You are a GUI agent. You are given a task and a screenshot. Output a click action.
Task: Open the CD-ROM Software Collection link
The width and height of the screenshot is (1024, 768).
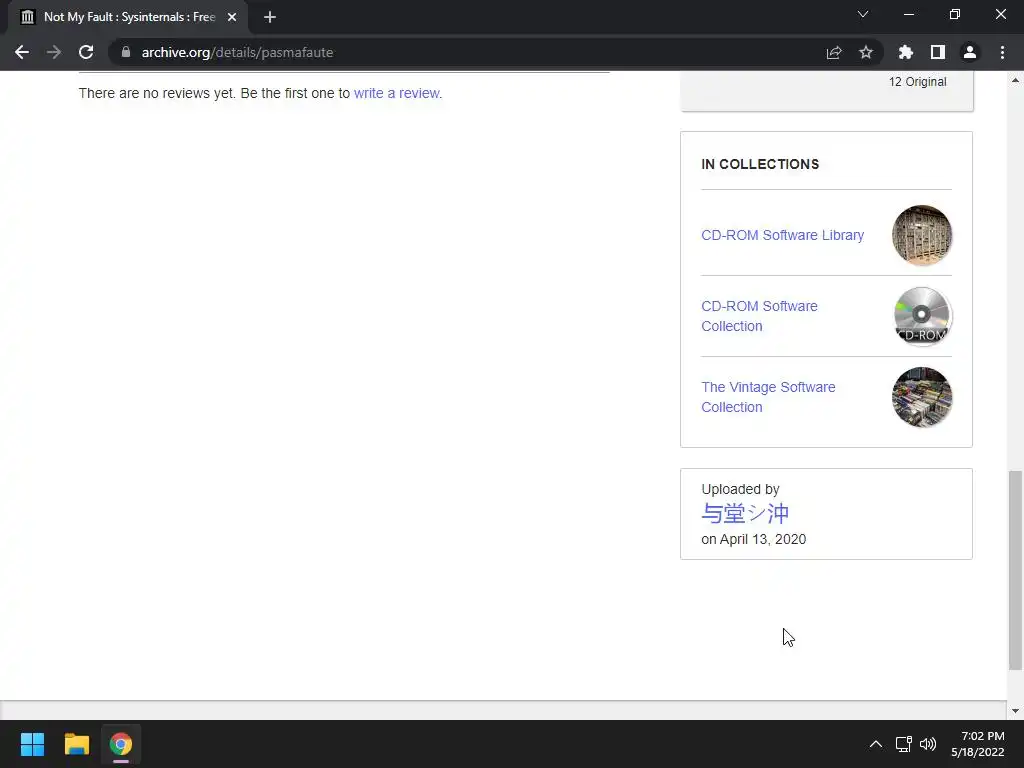pos(760,316)
